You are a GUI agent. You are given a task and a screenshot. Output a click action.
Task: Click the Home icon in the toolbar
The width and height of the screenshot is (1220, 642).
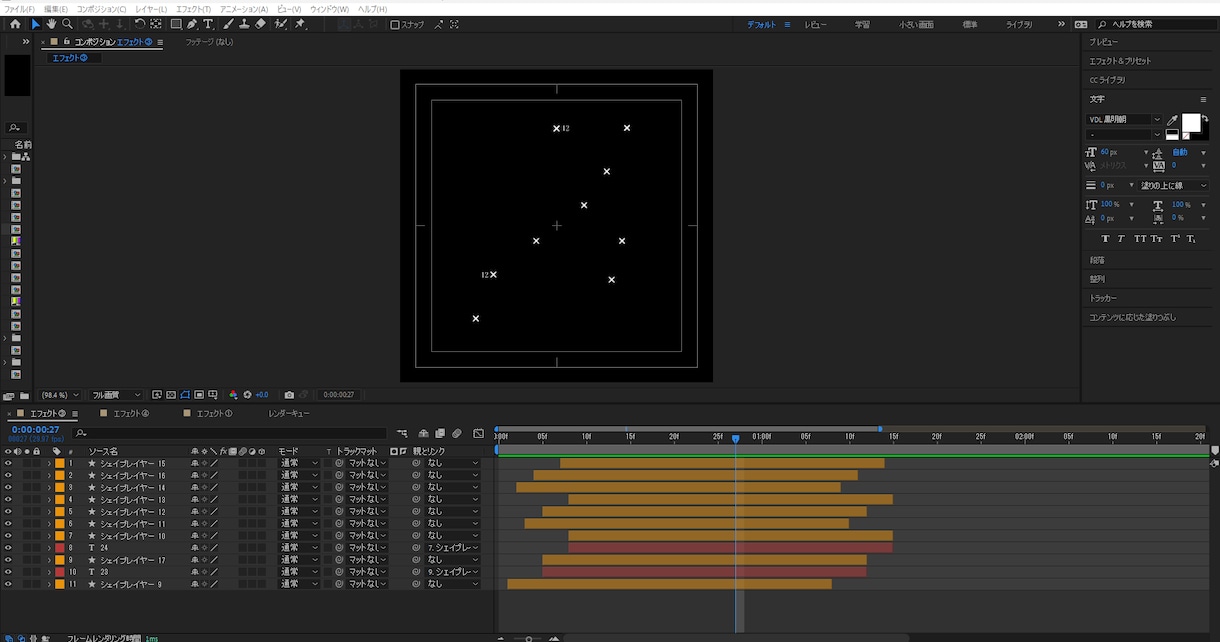pyautogui.click(x=15, y=24)
